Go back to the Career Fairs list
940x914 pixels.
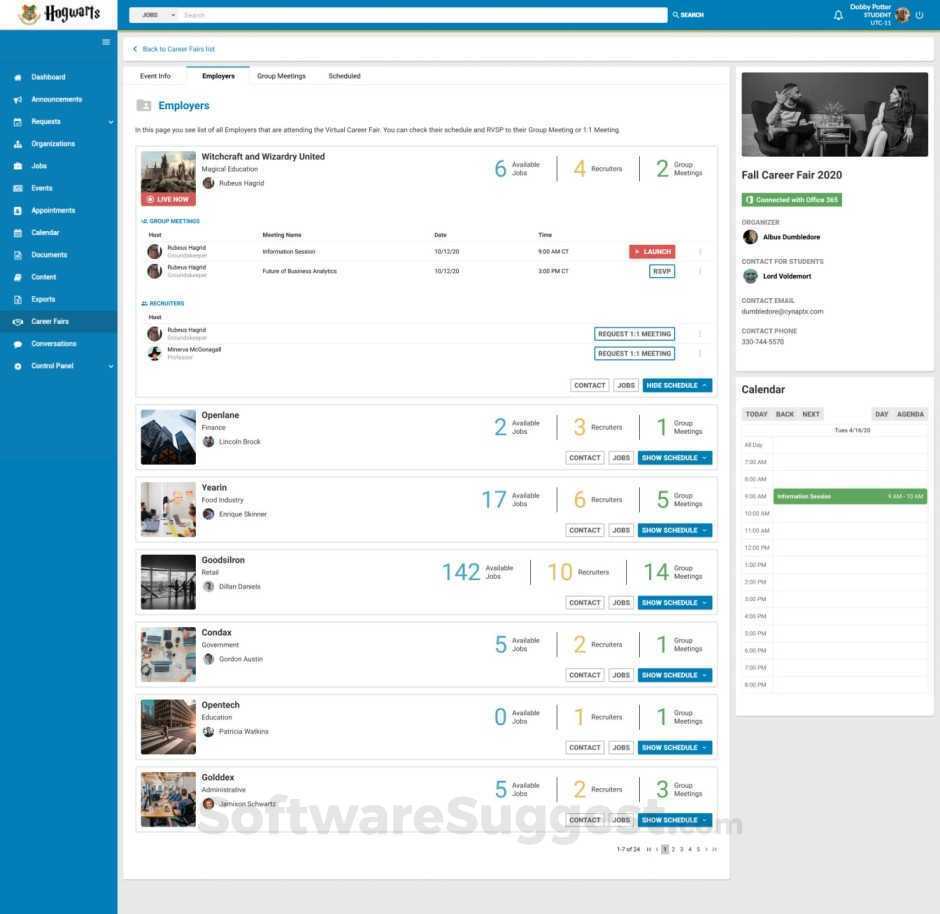tap(173, 48)
